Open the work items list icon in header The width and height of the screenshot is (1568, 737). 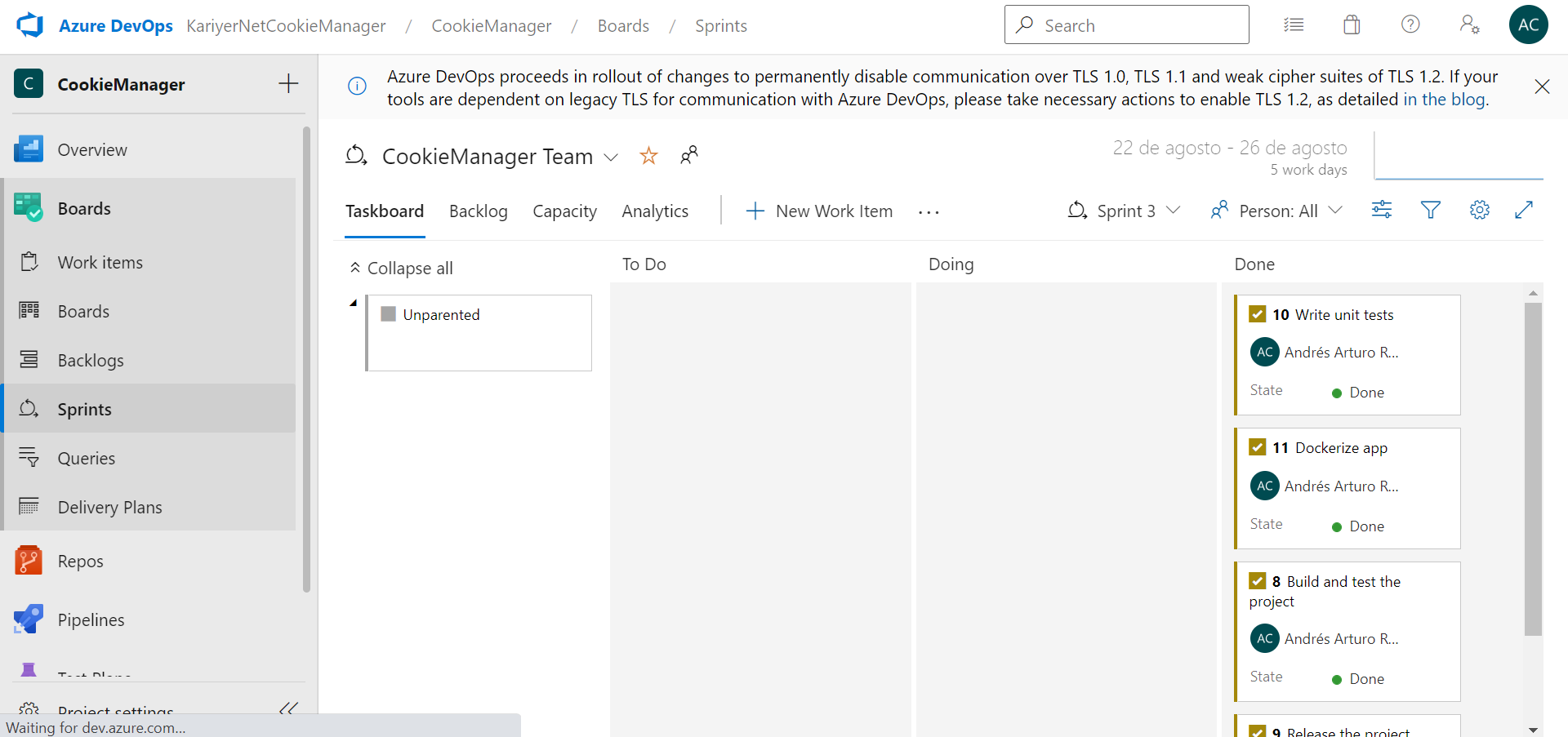point(1294,24)
